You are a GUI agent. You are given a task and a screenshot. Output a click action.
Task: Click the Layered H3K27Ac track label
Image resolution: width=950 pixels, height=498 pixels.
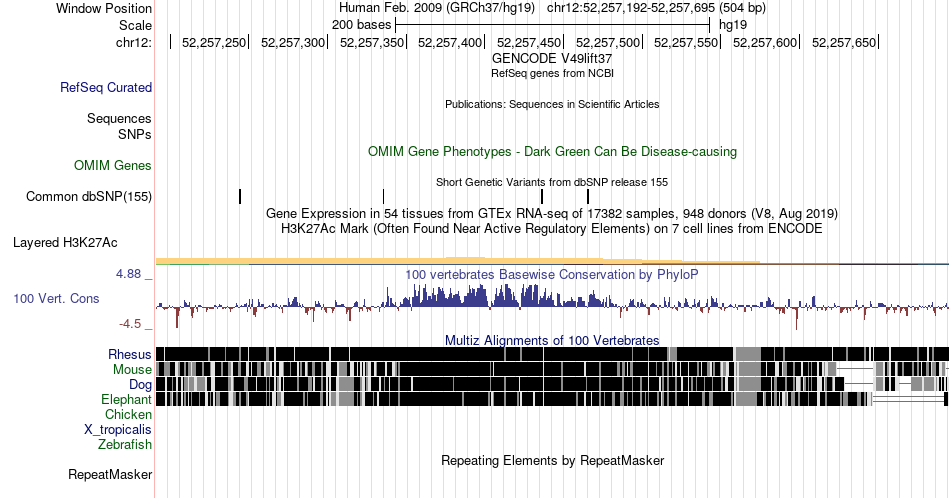[65, 242]
